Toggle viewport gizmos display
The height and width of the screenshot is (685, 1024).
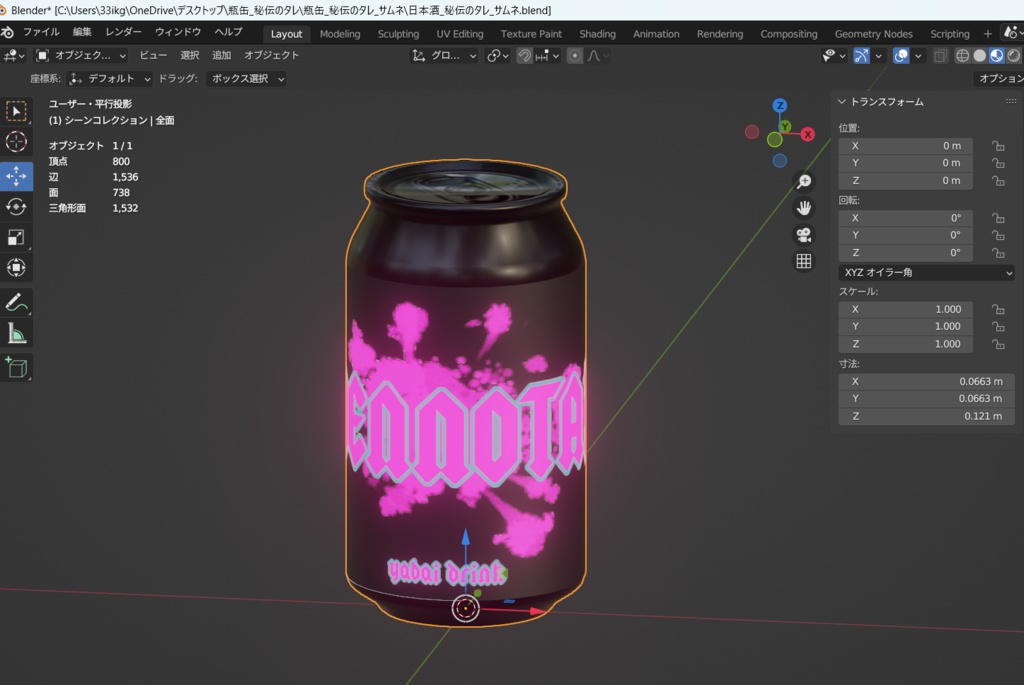coord(861,56)
